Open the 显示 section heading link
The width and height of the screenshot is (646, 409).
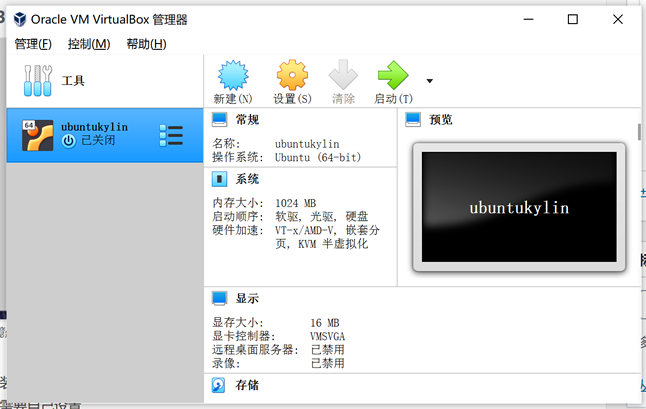pyautogui.click(x=247, y=299)
